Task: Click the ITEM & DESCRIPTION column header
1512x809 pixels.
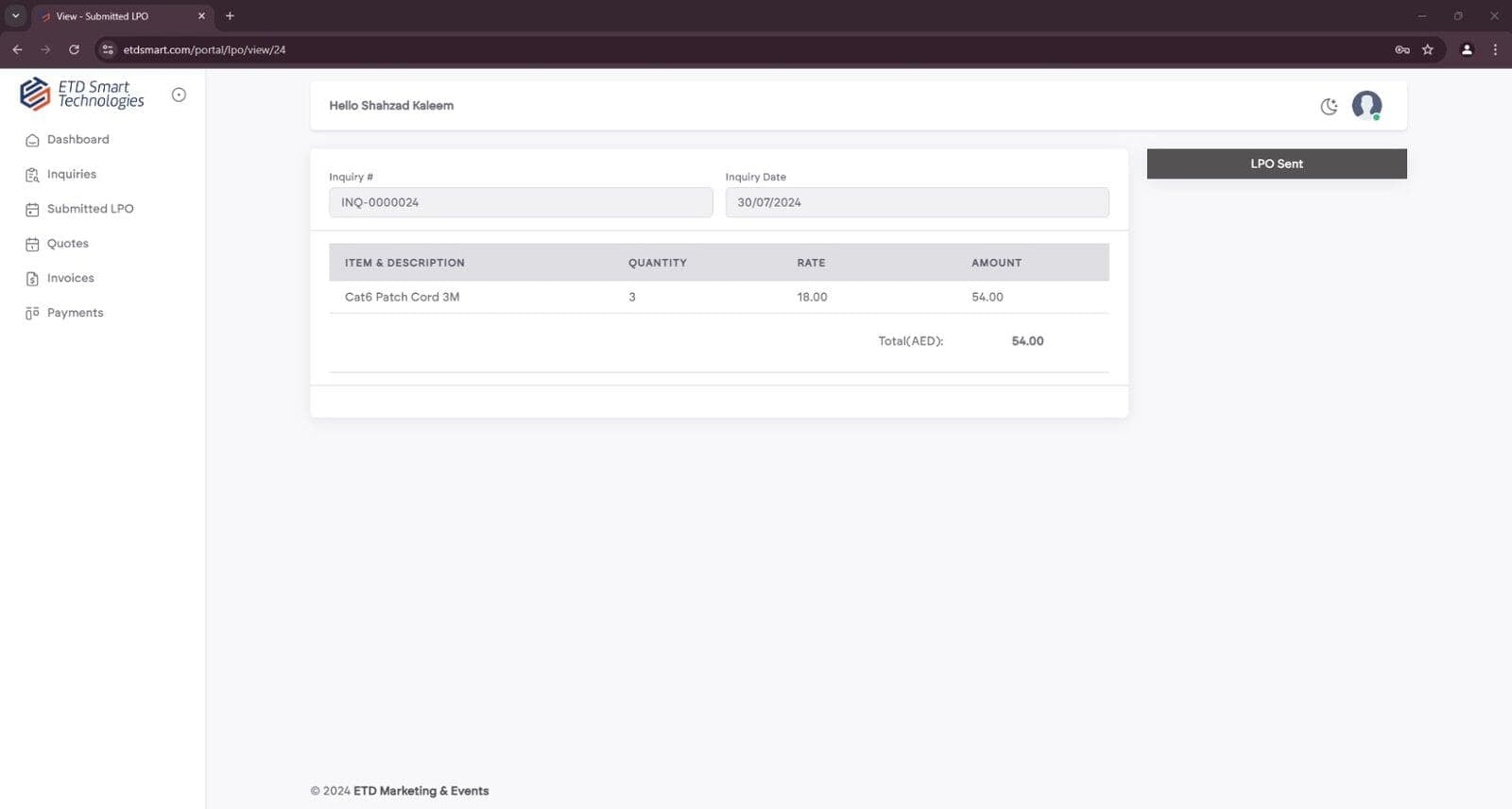Action: [404, 263]
